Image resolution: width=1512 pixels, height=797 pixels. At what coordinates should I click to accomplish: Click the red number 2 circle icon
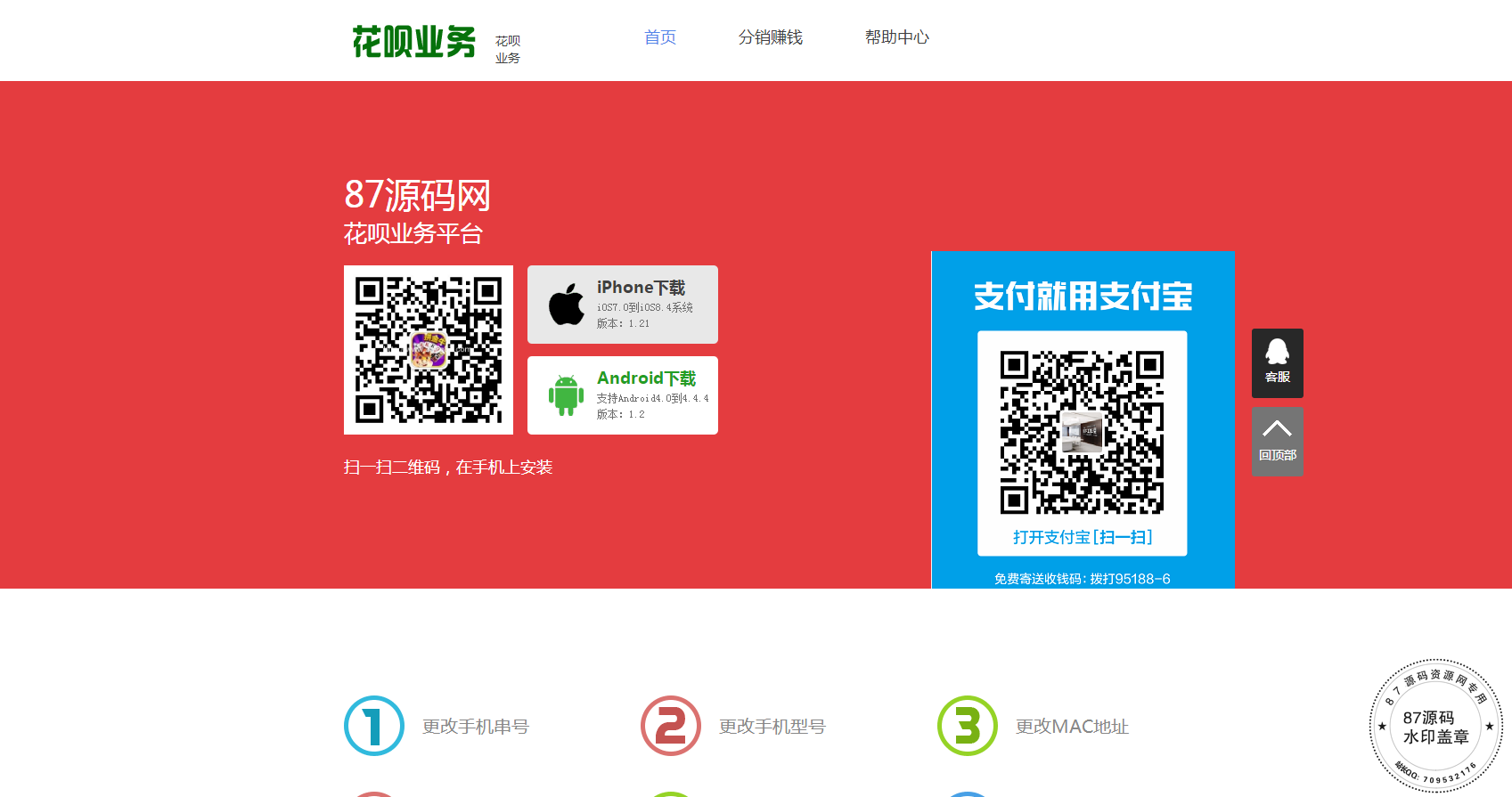point(671,726)
